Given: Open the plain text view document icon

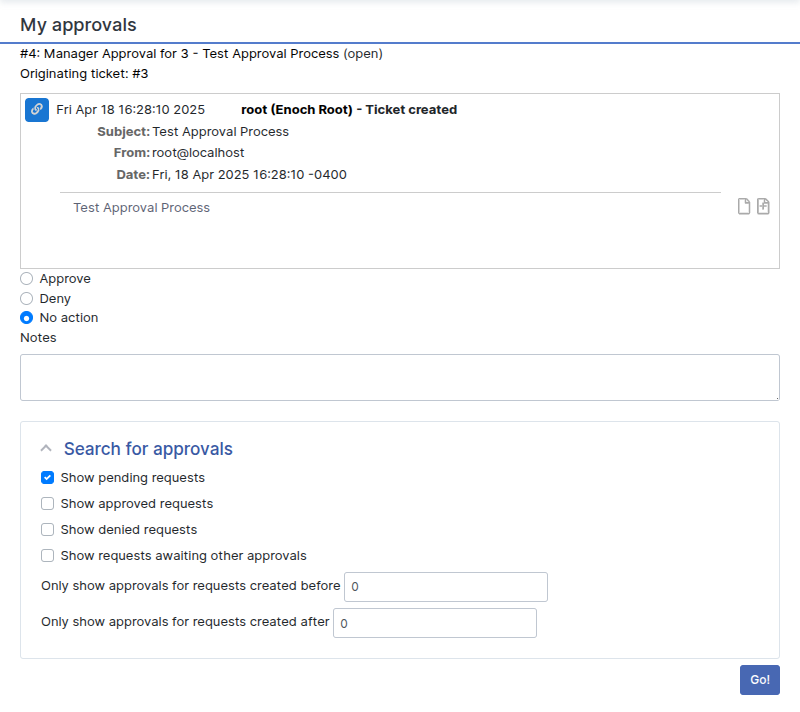Looking at the screenshot, I should click(743, 205).
